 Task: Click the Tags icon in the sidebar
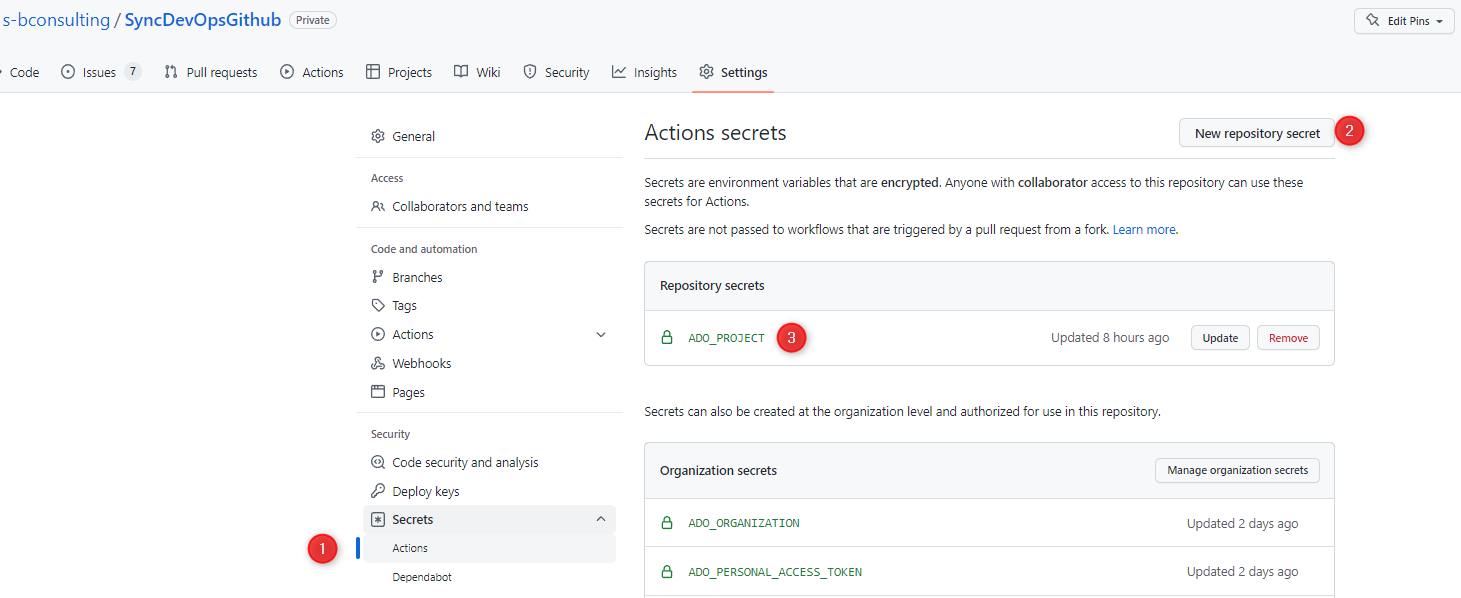point(379,305)
